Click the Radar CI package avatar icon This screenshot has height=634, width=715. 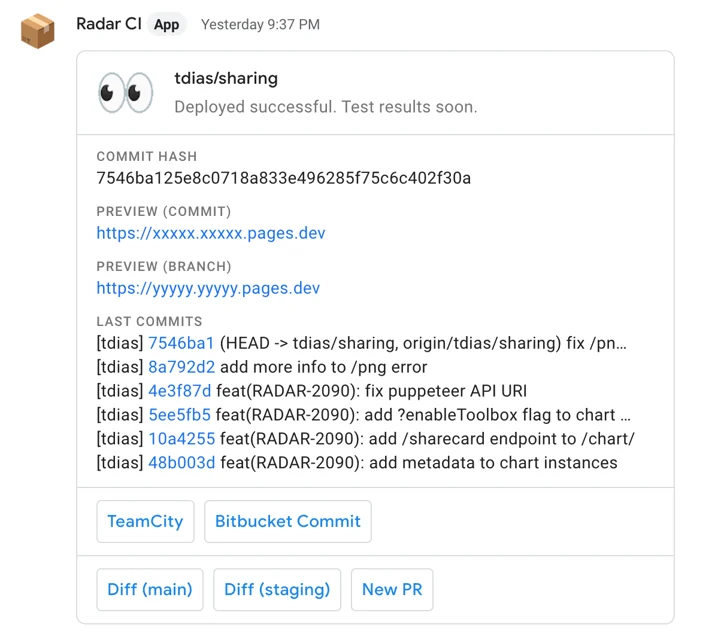coord(38,31)
